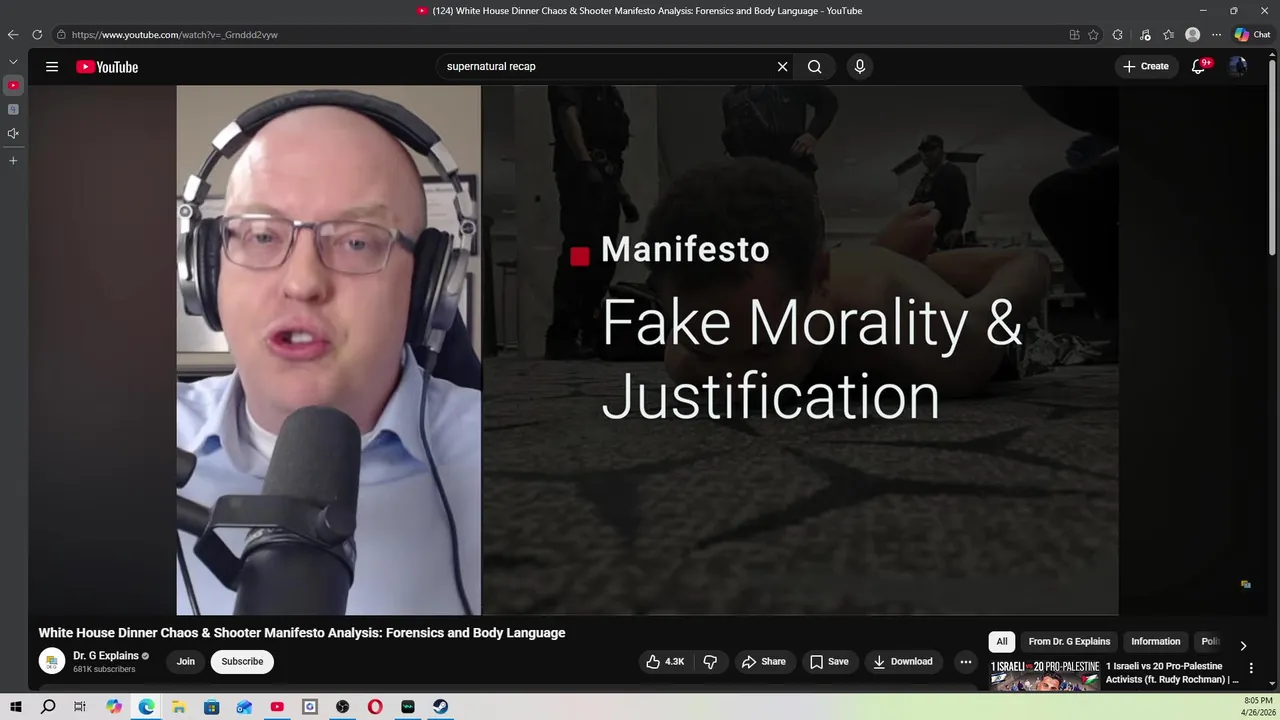Viewport: 1280px width, 720px height.
Task: Join the channel membership
Action: (x=186, y=662)
